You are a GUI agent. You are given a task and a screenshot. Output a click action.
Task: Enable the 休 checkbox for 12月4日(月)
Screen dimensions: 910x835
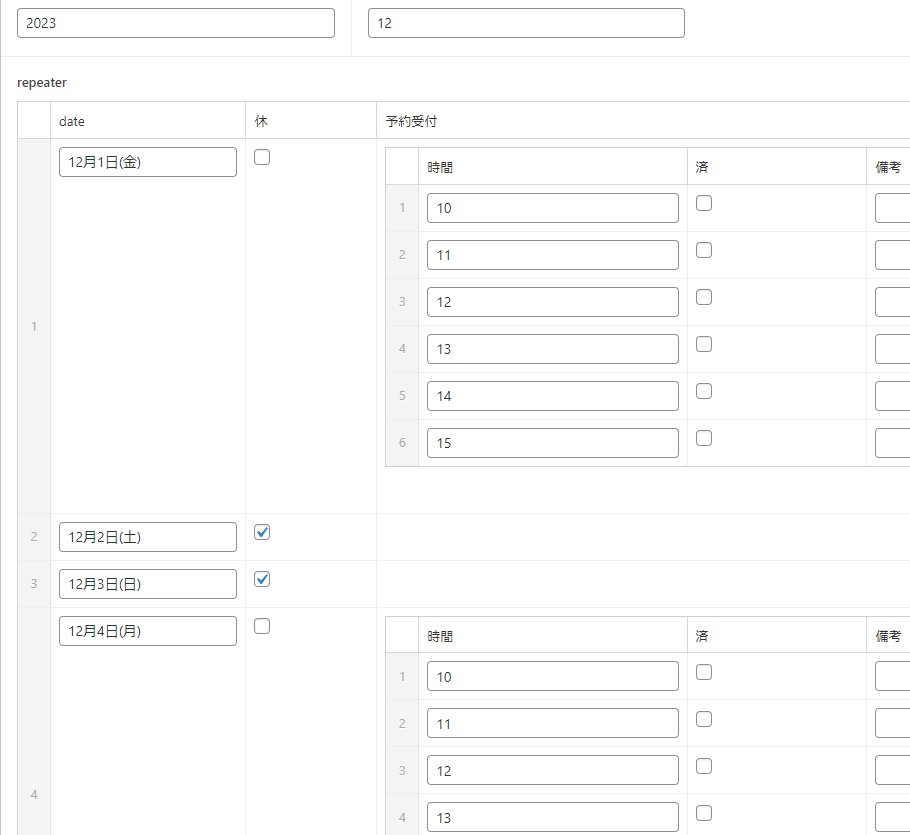coord(262,626)
